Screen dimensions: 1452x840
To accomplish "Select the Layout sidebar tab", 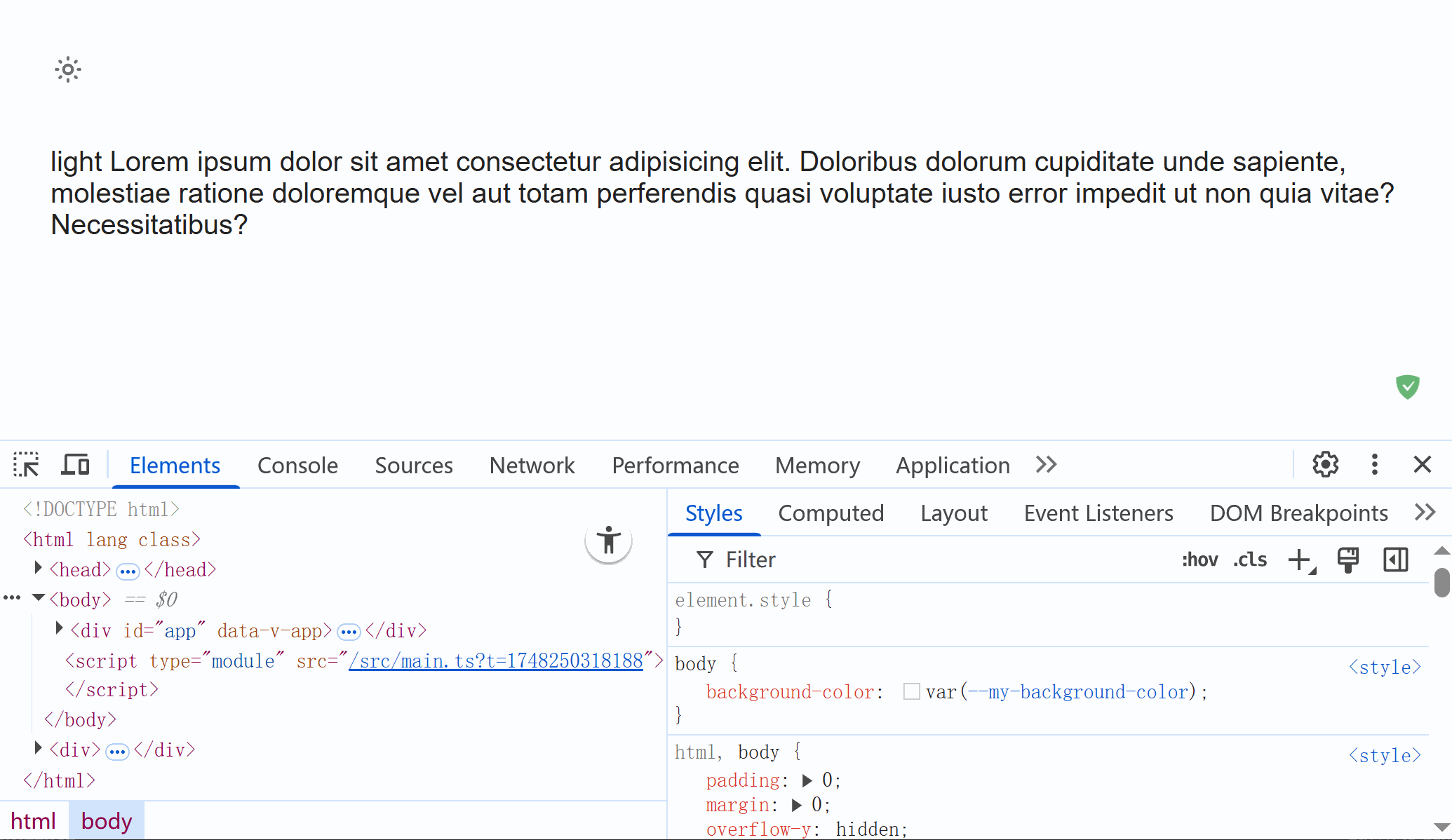I will 954,513.
